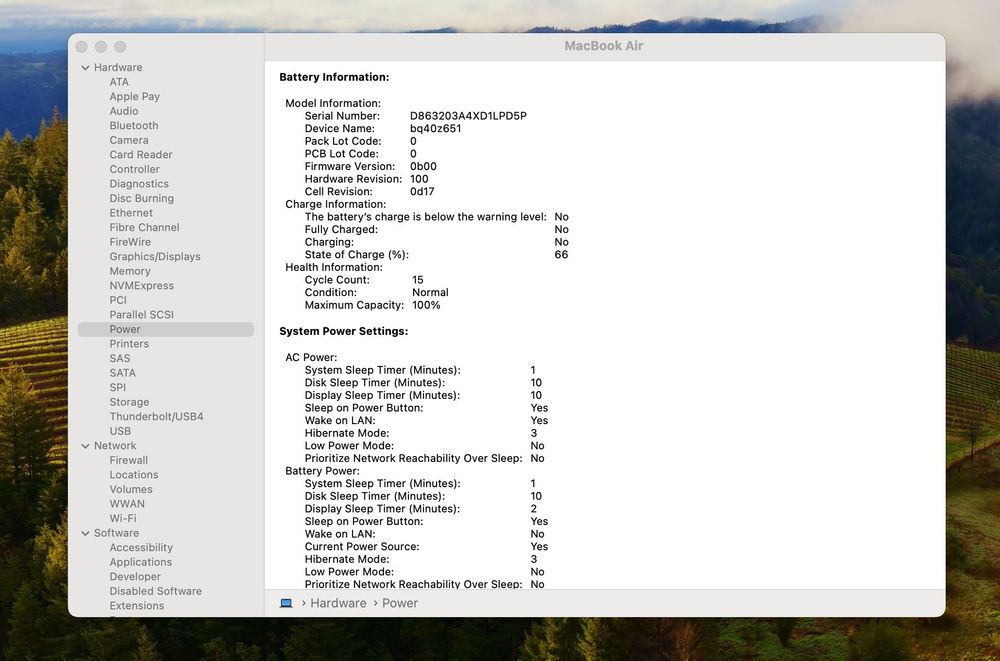Collapse the Network section chevron
The height and width of the screenshot is (661, 1000).
tap(85, 446)
